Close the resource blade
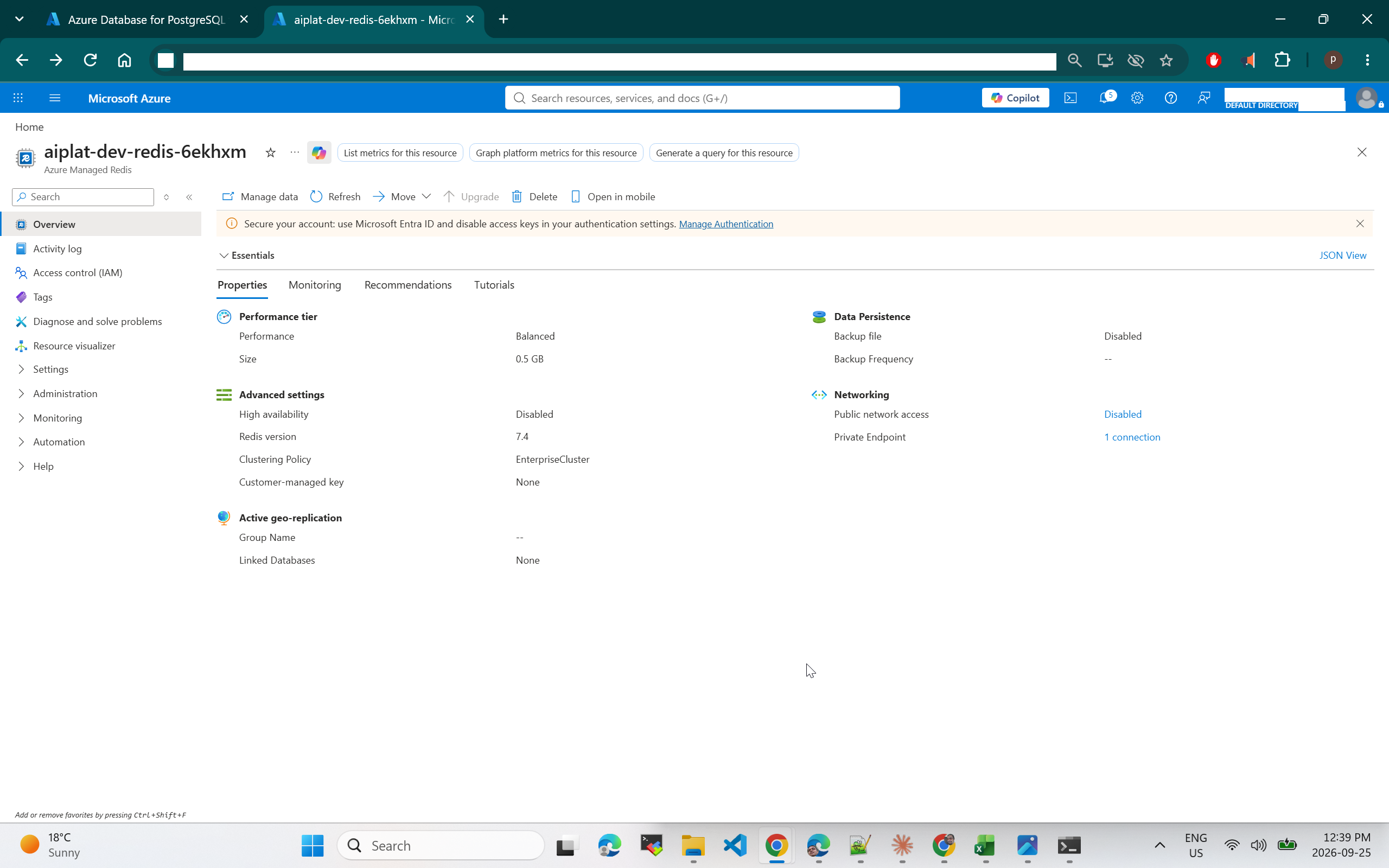 point(1361,152)
